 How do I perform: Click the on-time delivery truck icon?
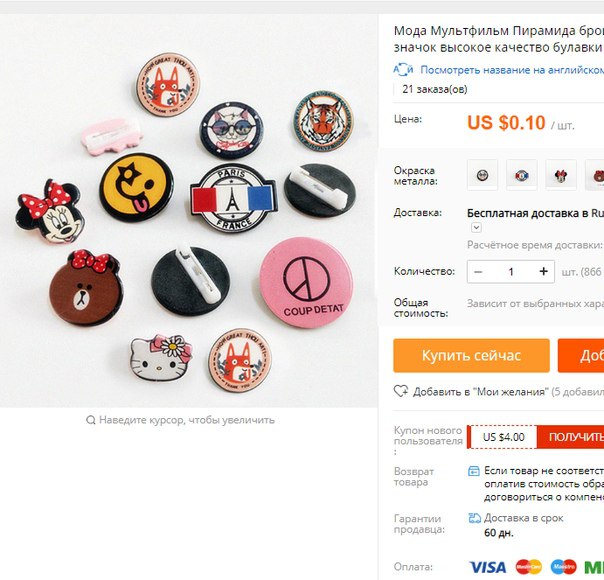pos(474,518)
